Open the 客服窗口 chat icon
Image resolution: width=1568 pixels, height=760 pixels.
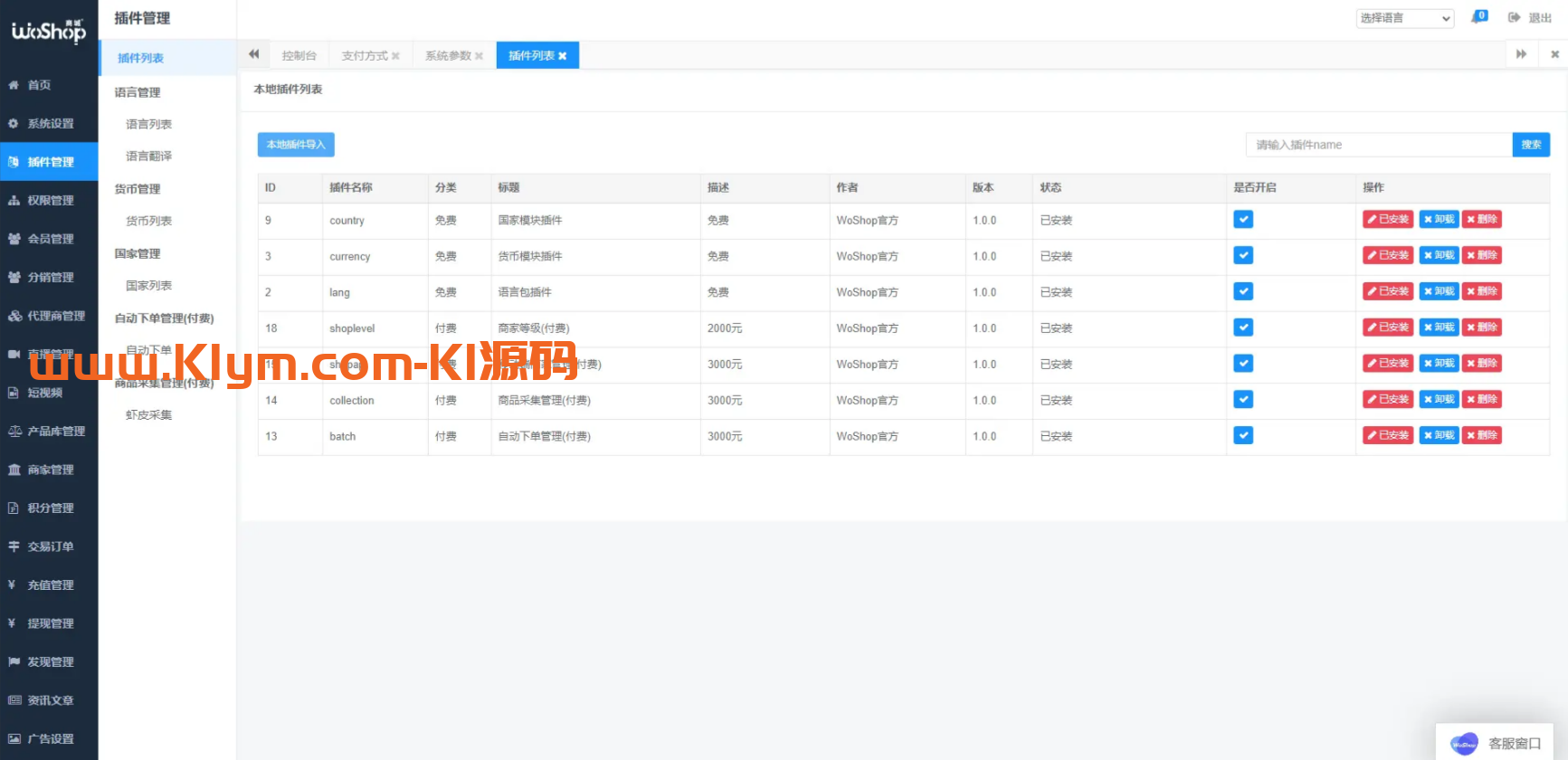[1463, 744]
